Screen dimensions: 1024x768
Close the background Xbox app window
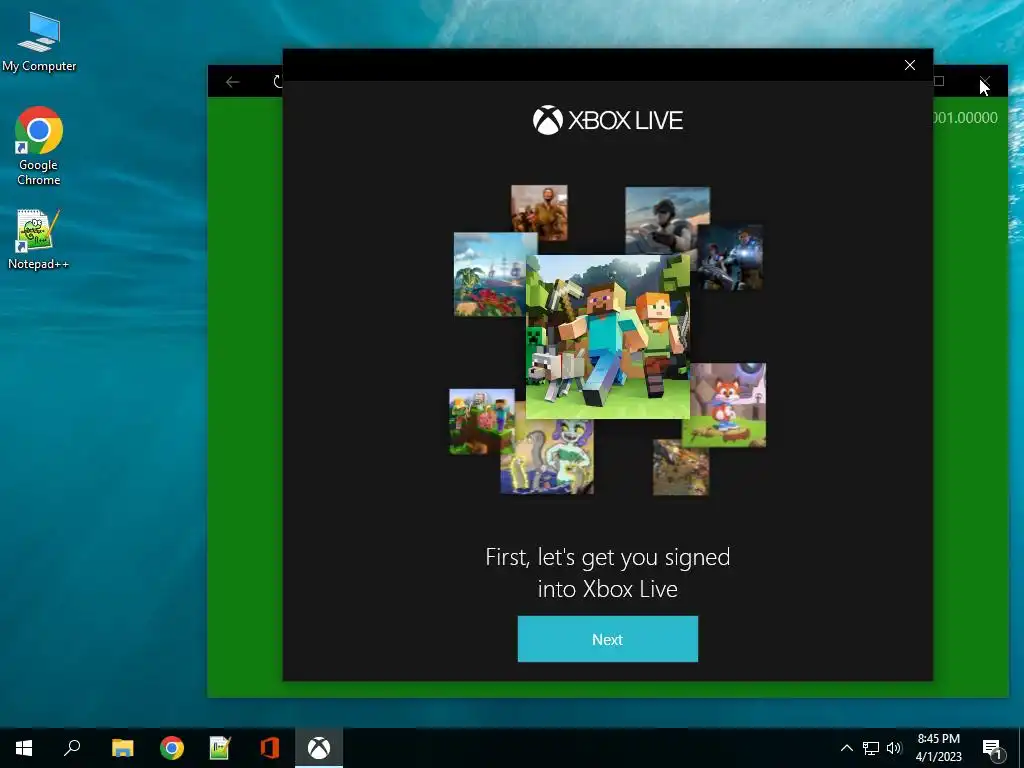pos(985,81)
